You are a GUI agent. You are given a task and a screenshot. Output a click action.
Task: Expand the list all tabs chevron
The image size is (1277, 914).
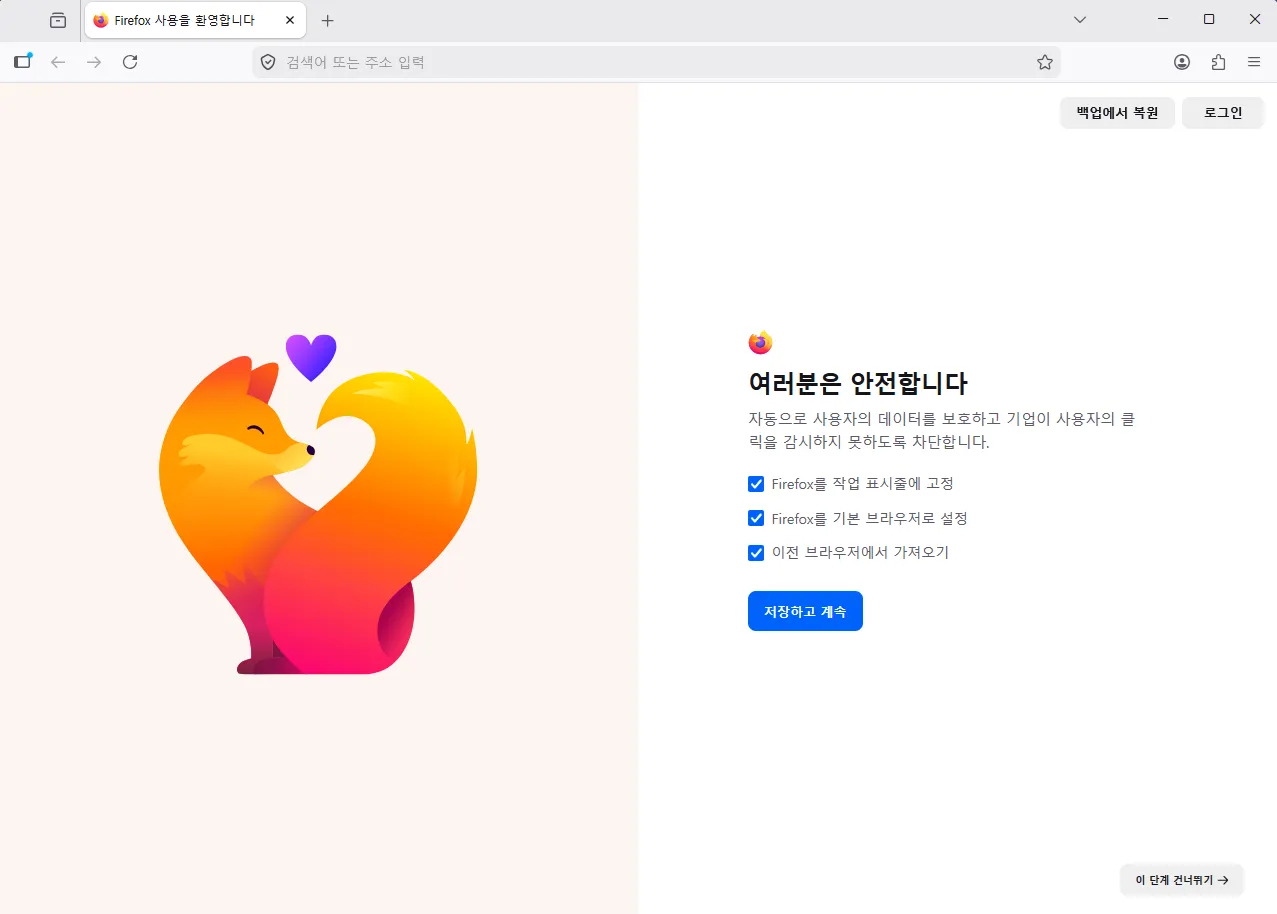[1080, 19]
